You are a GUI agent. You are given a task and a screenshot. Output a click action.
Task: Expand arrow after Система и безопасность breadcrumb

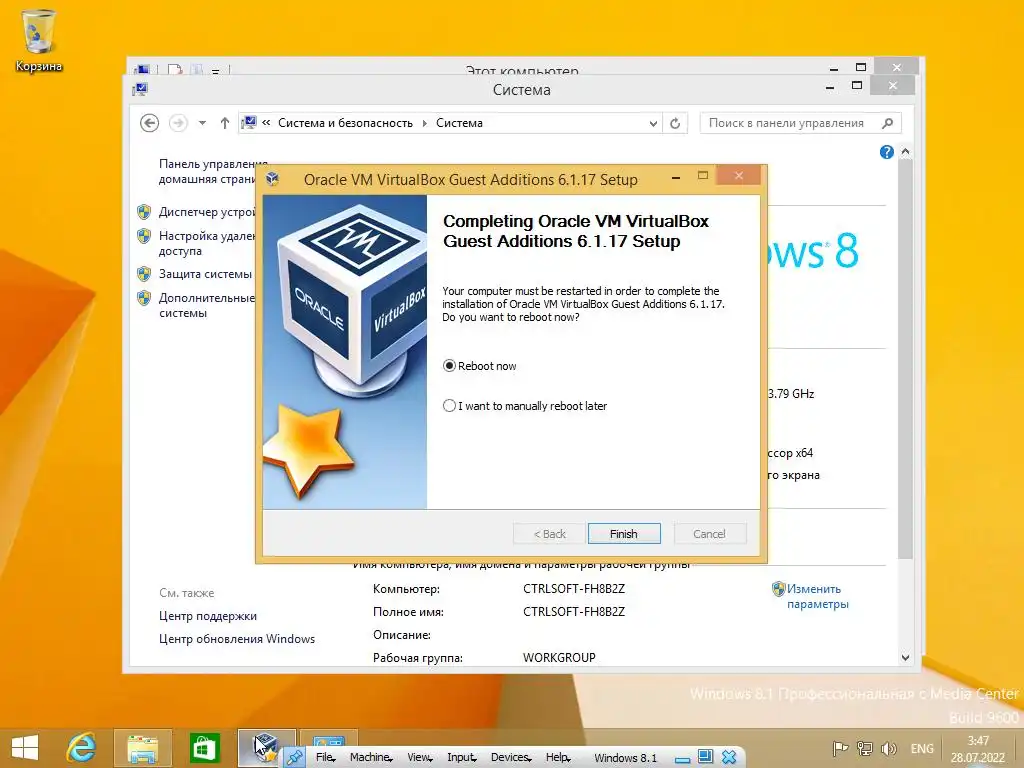click(424, 123)
